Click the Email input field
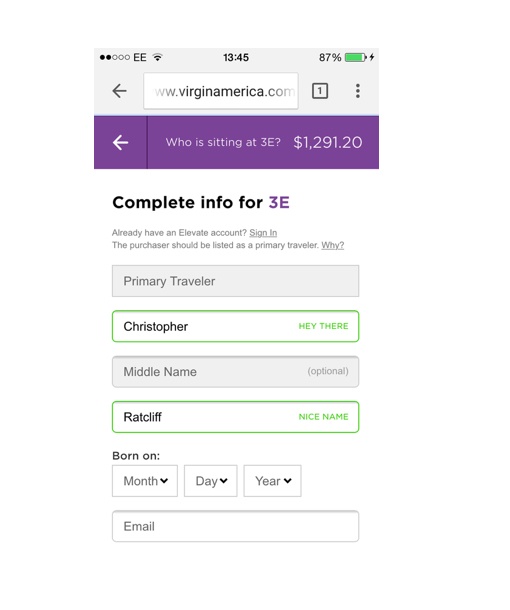The height and width of the screenshot is (610, 510). [235, 526]
